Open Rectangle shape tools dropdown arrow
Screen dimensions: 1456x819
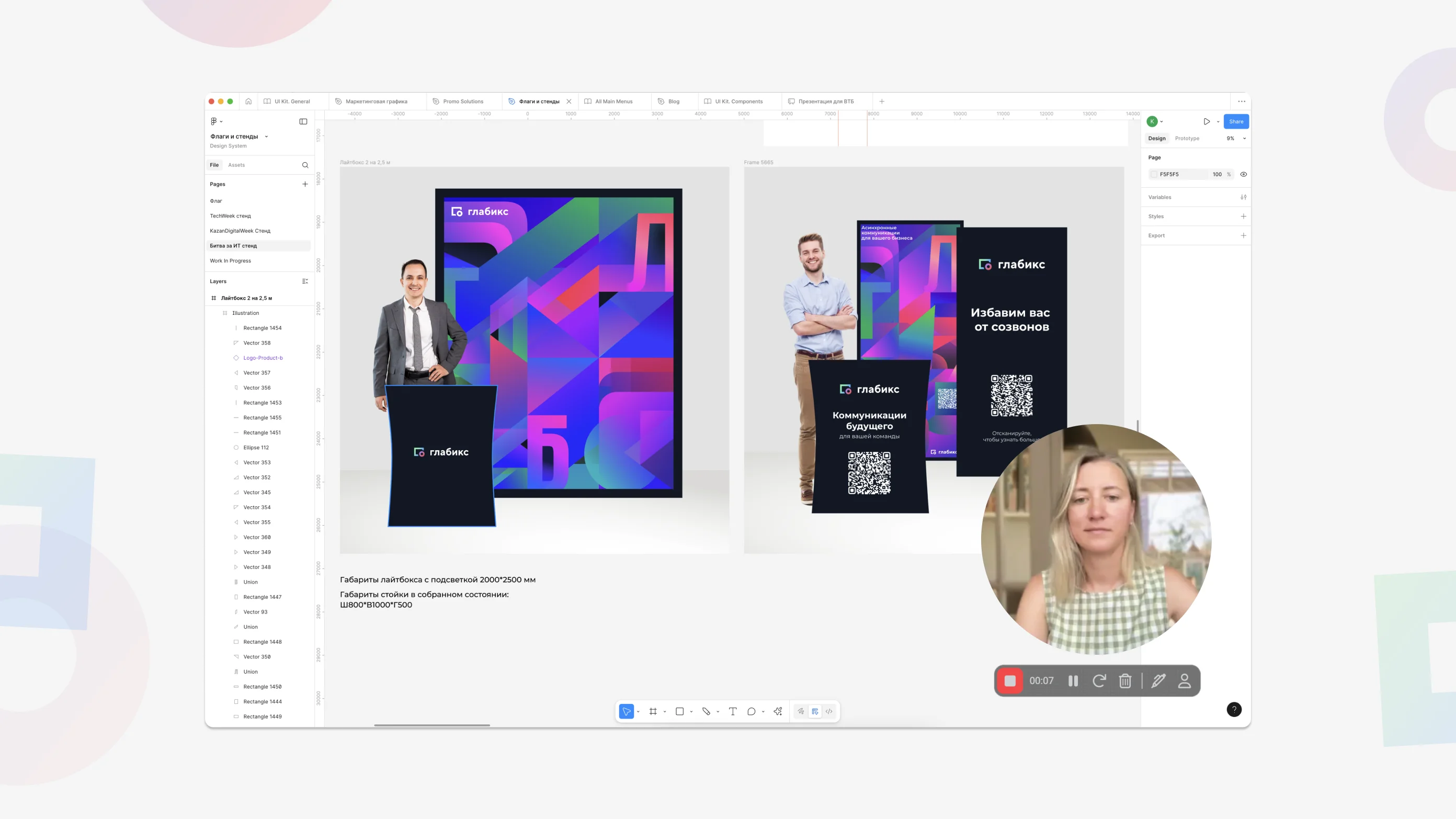[x=691, y=712]
